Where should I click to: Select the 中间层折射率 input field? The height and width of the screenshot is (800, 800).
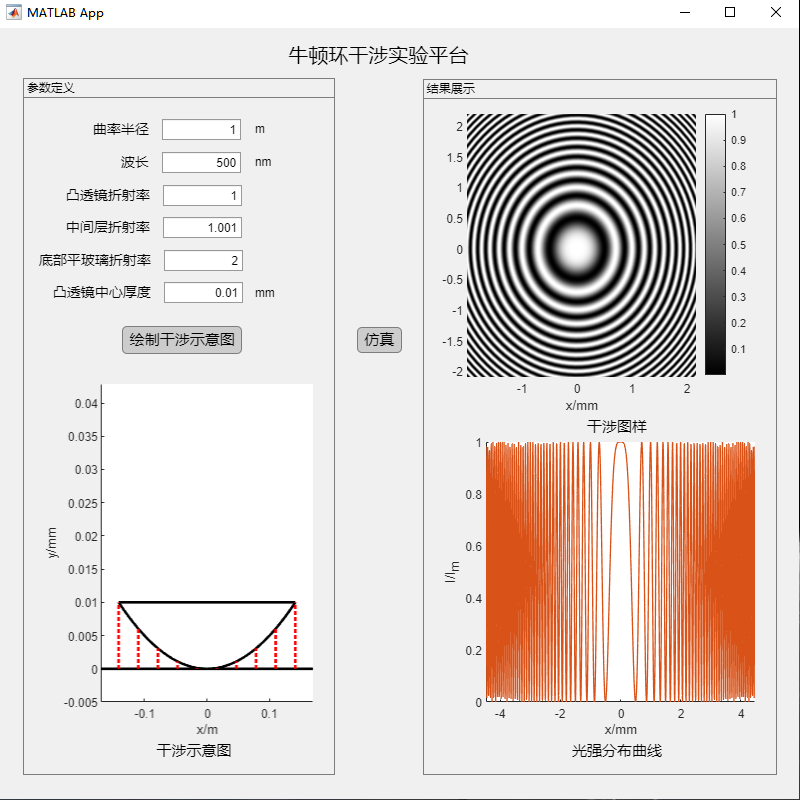click(x=200, y=227)
